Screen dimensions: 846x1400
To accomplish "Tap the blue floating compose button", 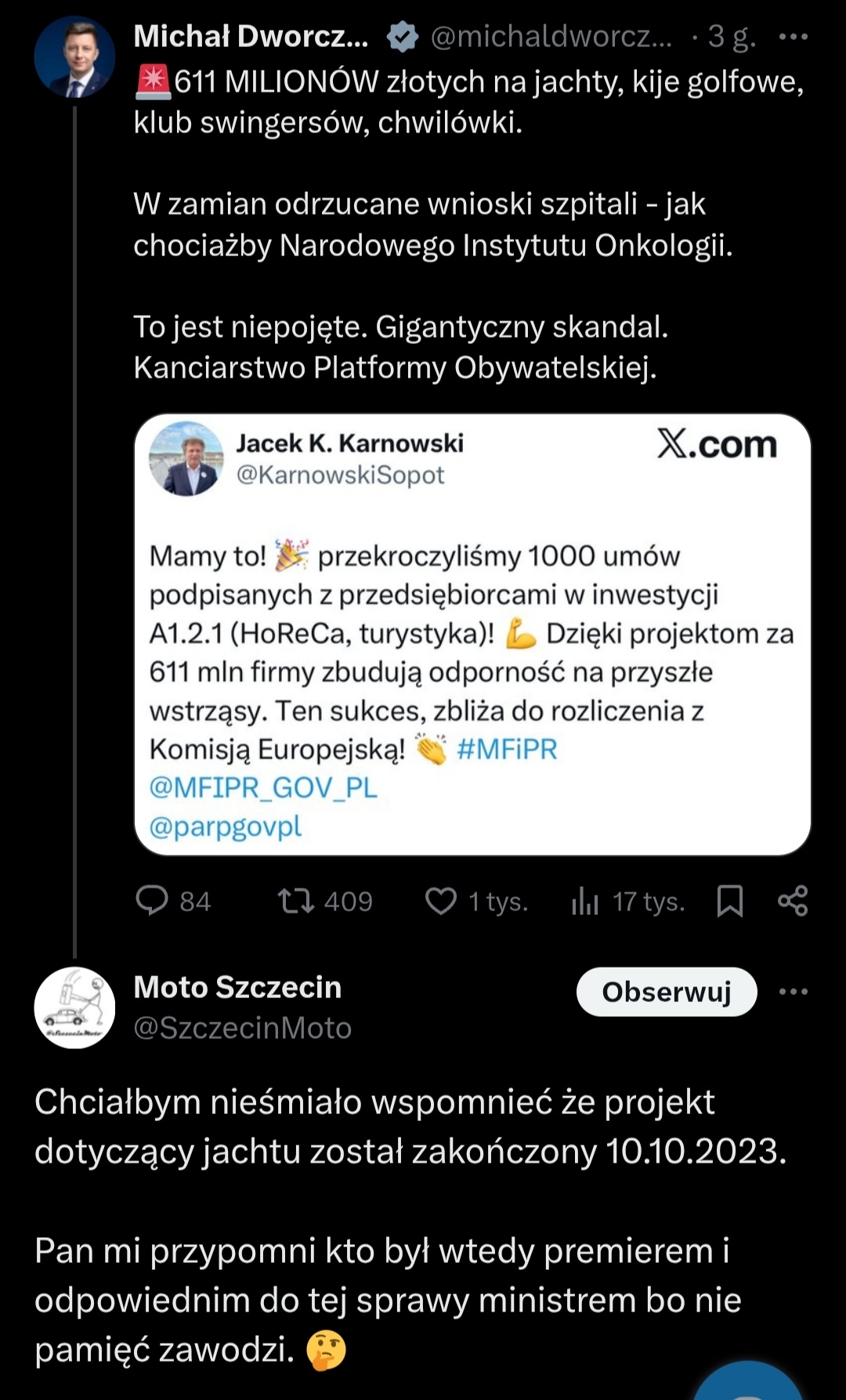I will (748, 1383).
